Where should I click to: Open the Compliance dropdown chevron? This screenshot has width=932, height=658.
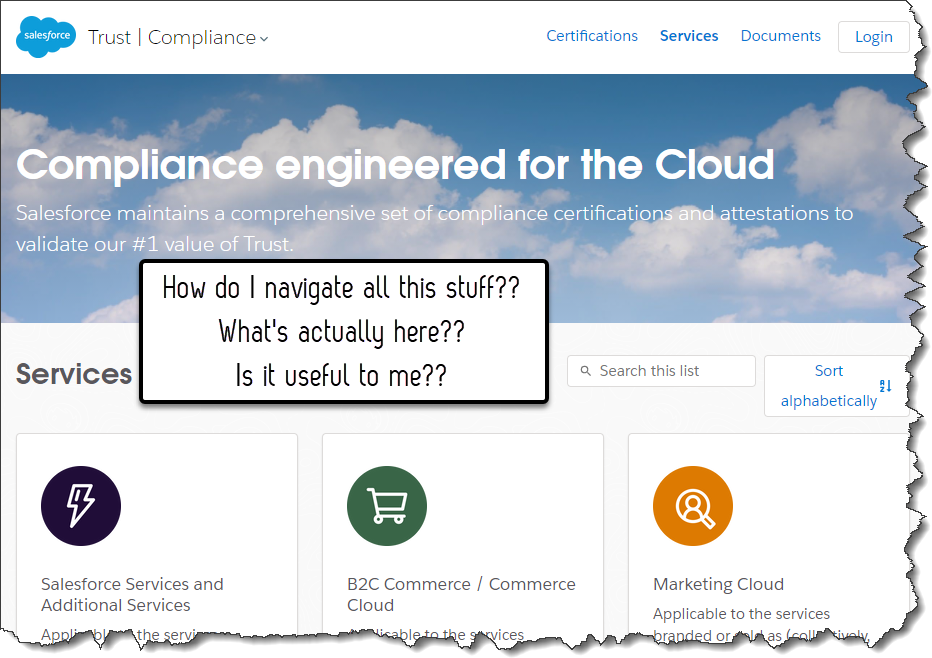click(264, 39)
